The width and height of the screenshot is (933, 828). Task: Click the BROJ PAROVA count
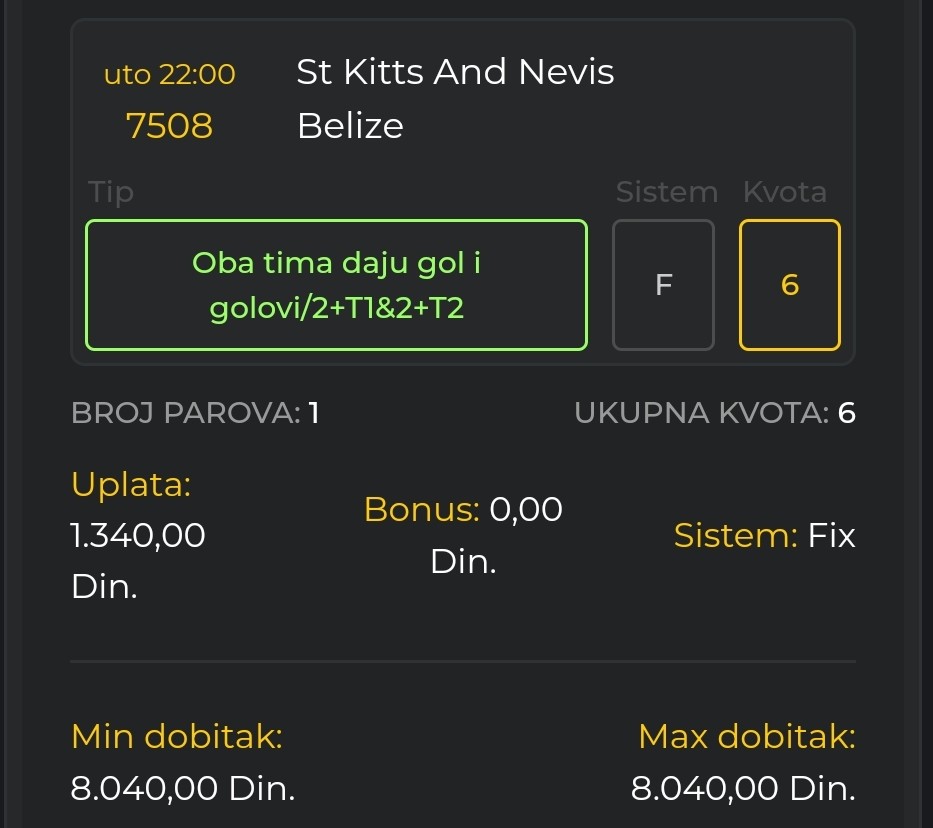coord(313,413)
